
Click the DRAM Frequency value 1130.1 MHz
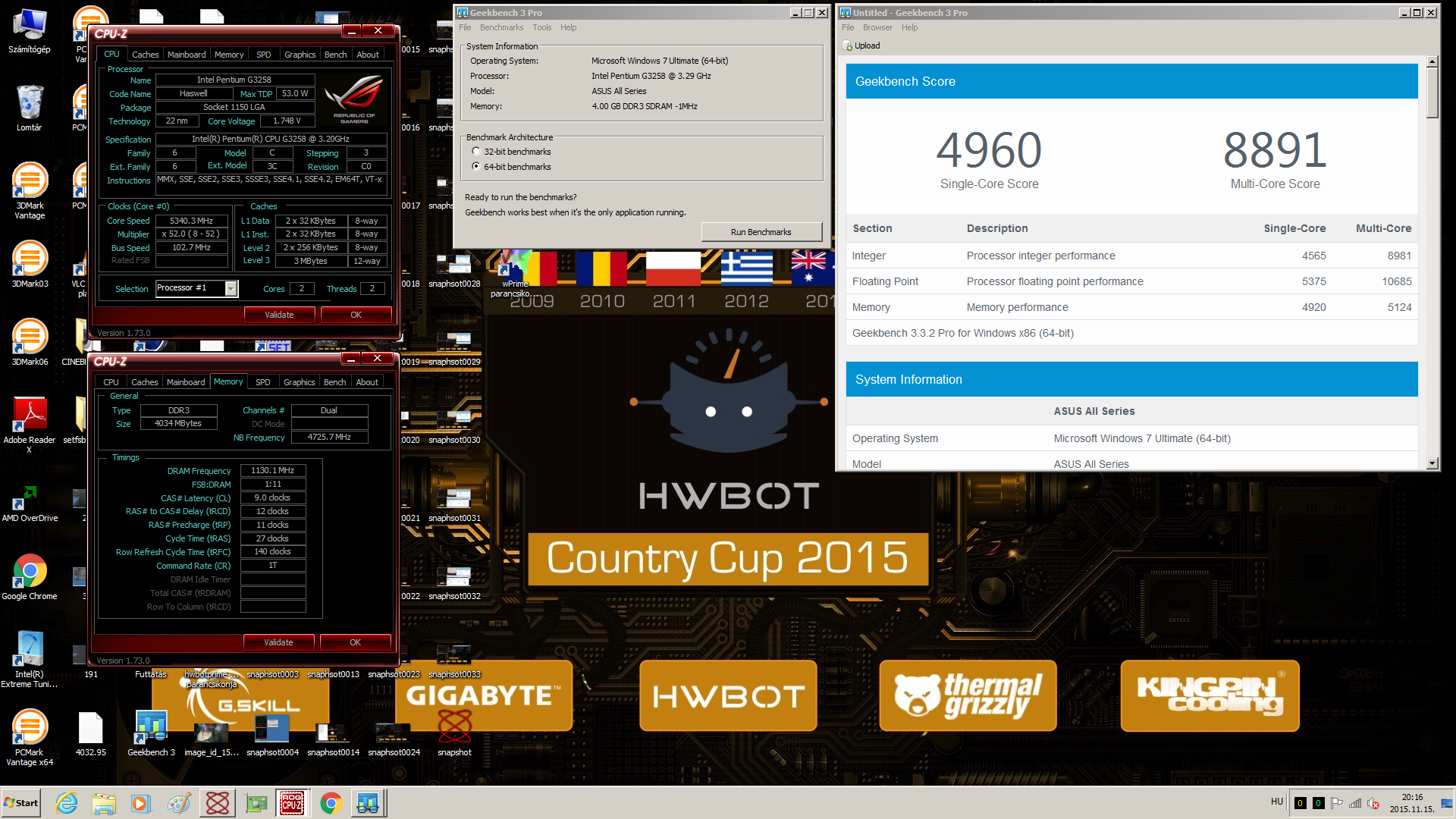(273, 471)
